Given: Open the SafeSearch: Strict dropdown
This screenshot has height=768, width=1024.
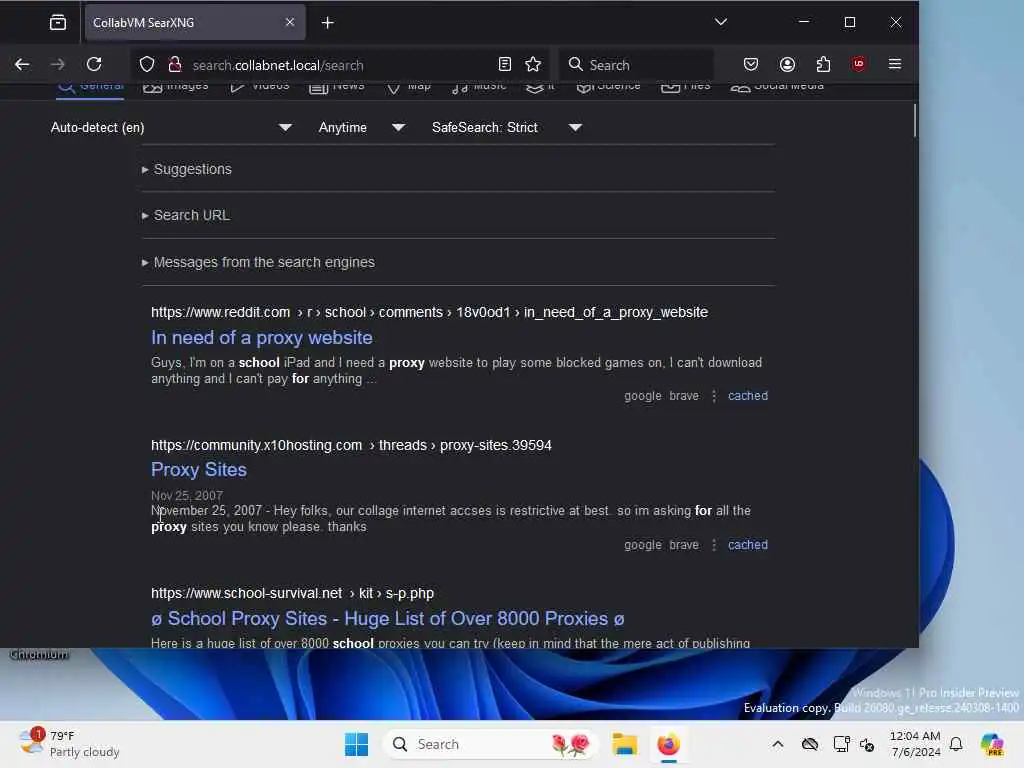Looking at the screenshot, I should point(506,127).
